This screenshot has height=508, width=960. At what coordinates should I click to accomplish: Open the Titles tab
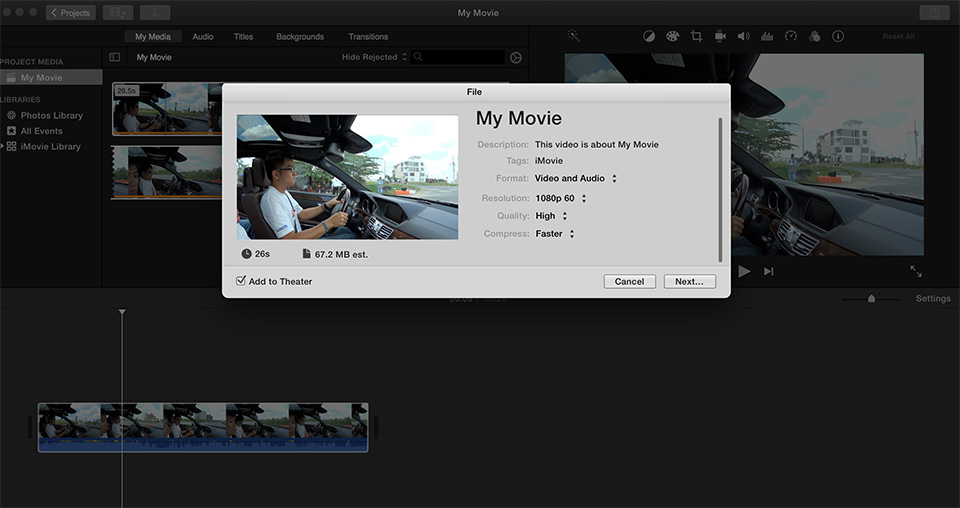[x=243, y=37]
